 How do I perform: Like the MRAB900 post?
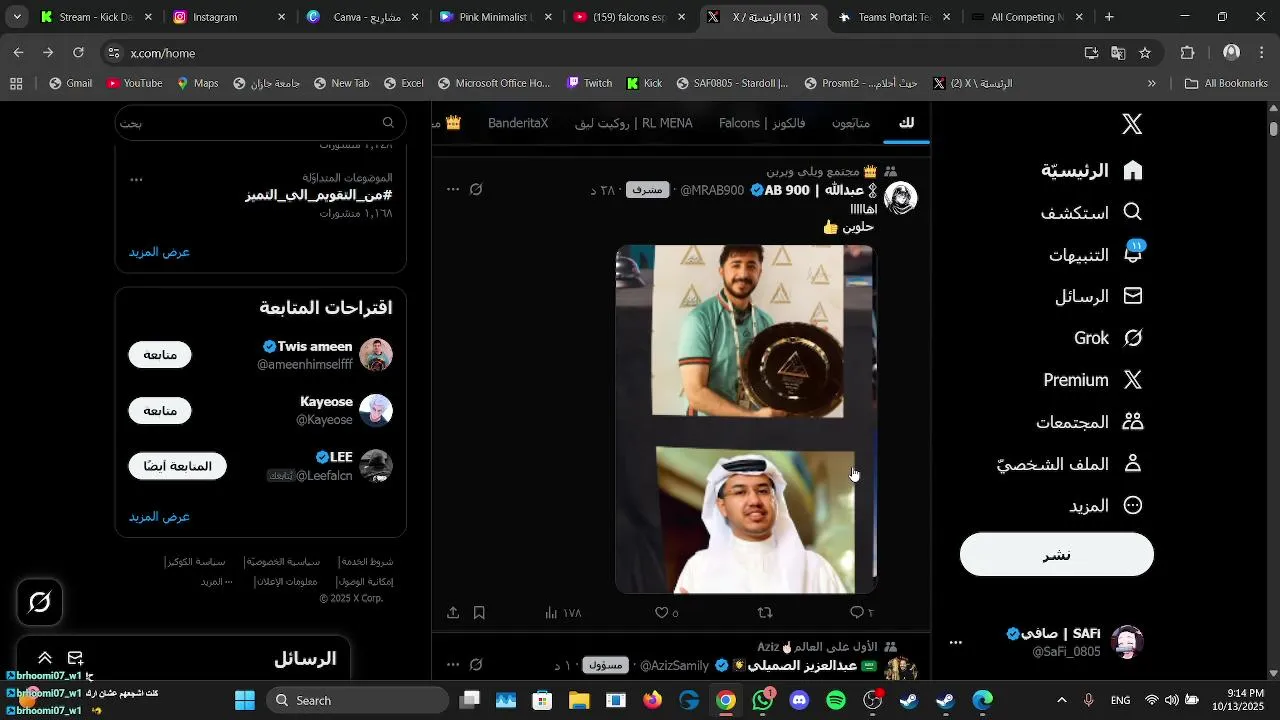pyautogui.click(x=667, y=612)
